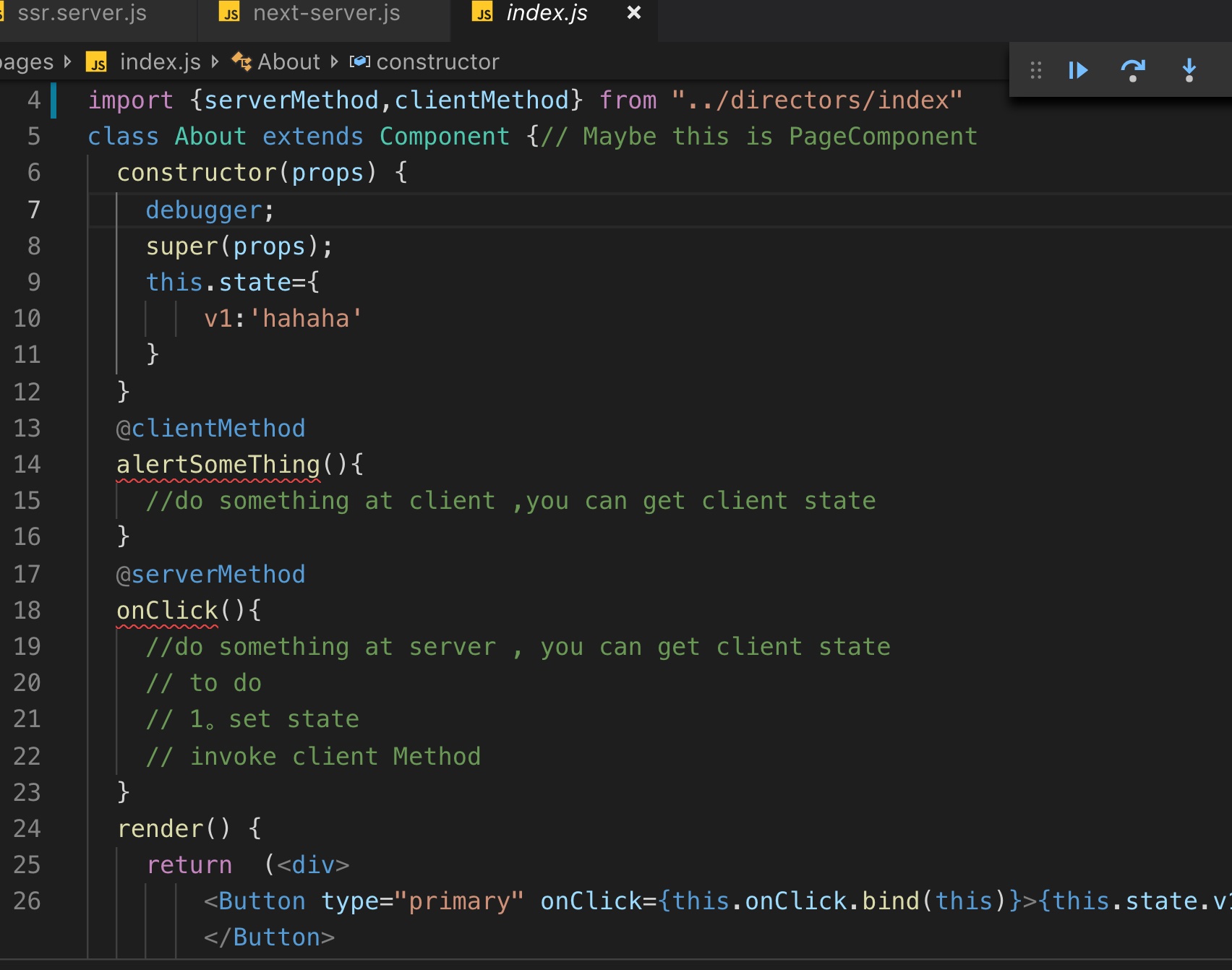Viewport: 1232px width, 970px height.
Task: Open the next-server.js tab
Action: pyautogui.click(x=325, y=13)
